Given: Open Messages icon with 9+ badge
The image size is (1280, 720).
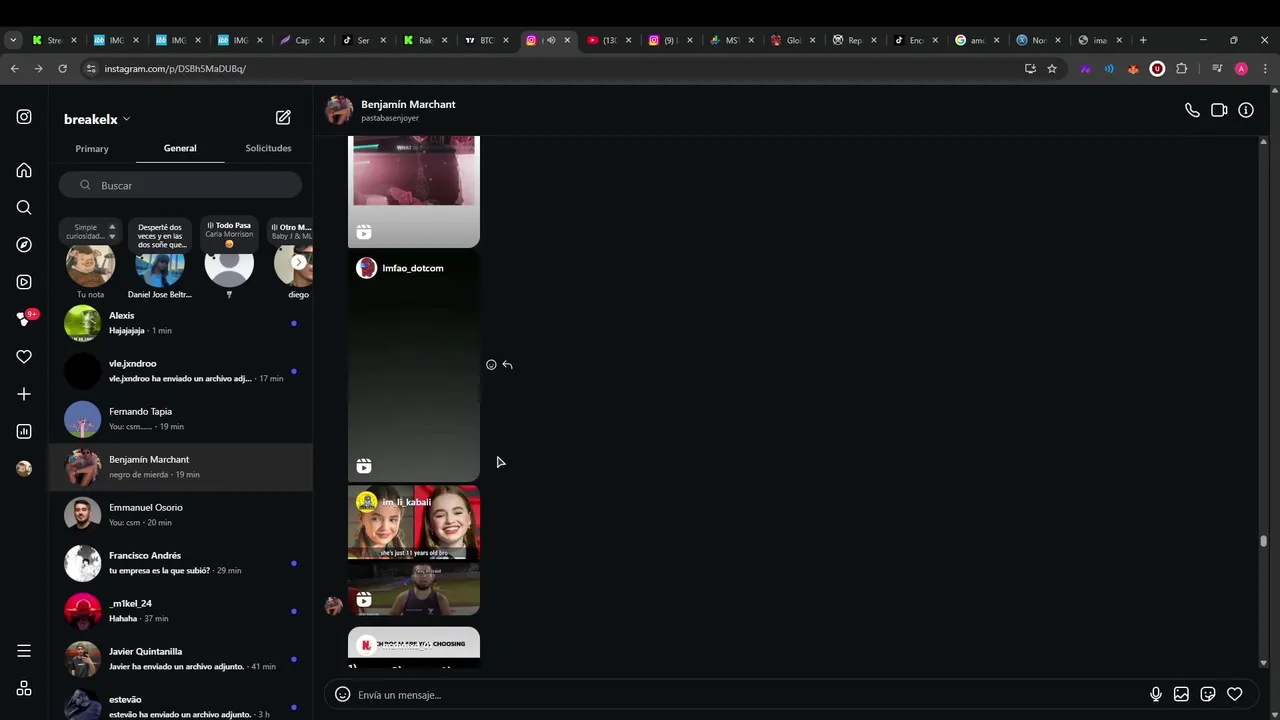Looking at the screenshot, I should (x=25, y=319).
